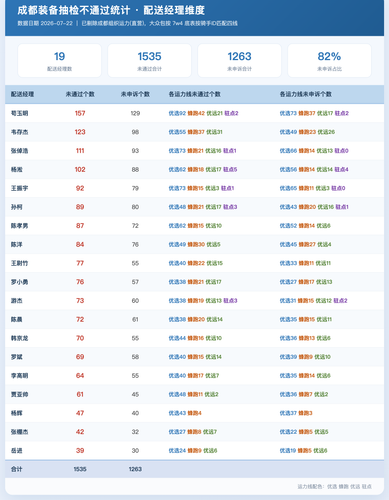Image resolution: width=389 pixels, height=500 pixels.
Task: Select manager name 陈洋
Action: [x=17, y=244]
